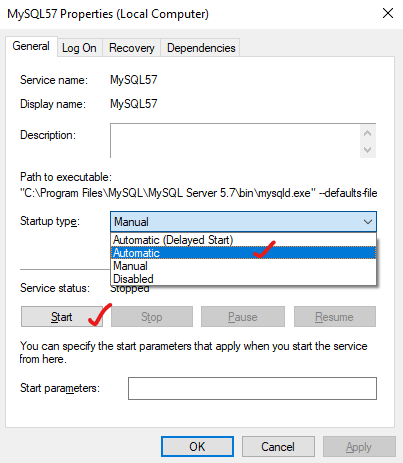The width and height of the screenshot is (403, 463).
Task: Click the Resume service button
Action: click(x=335, y=317)
